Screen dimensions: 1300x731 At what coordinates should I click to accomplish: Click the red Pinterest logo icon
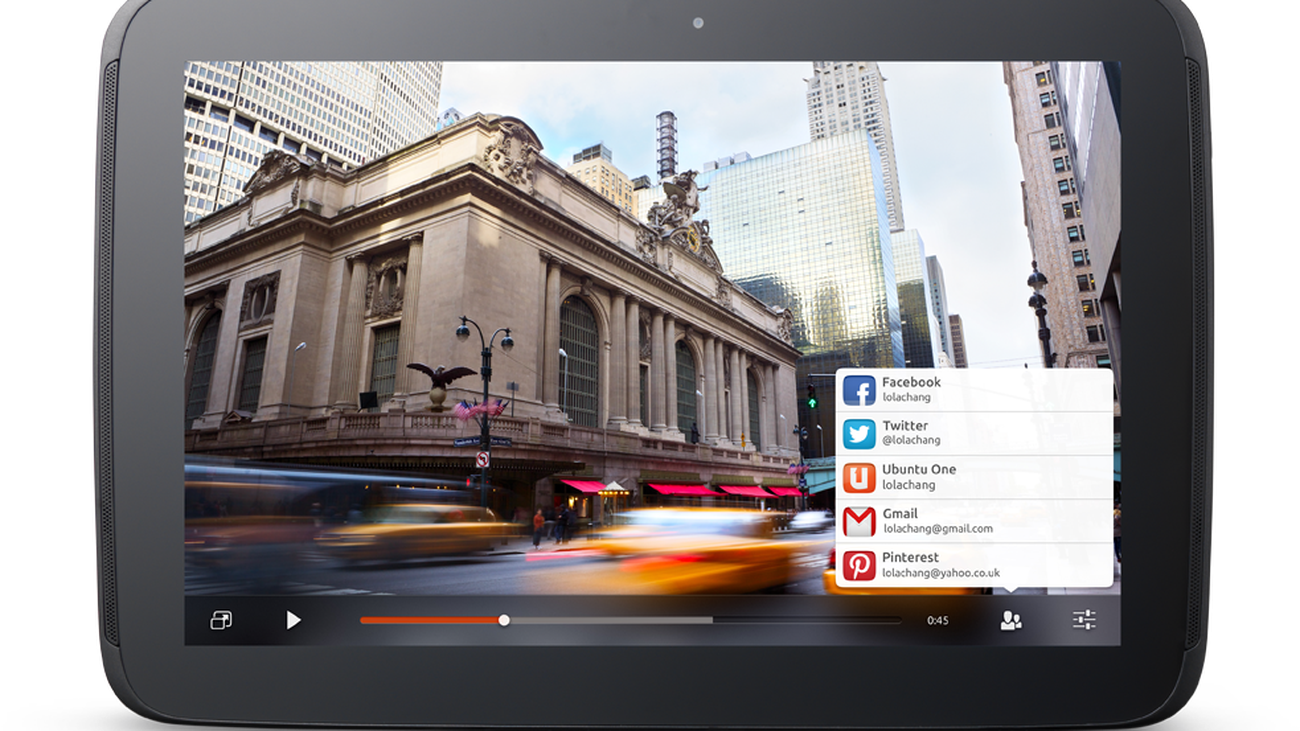(859, 565)
